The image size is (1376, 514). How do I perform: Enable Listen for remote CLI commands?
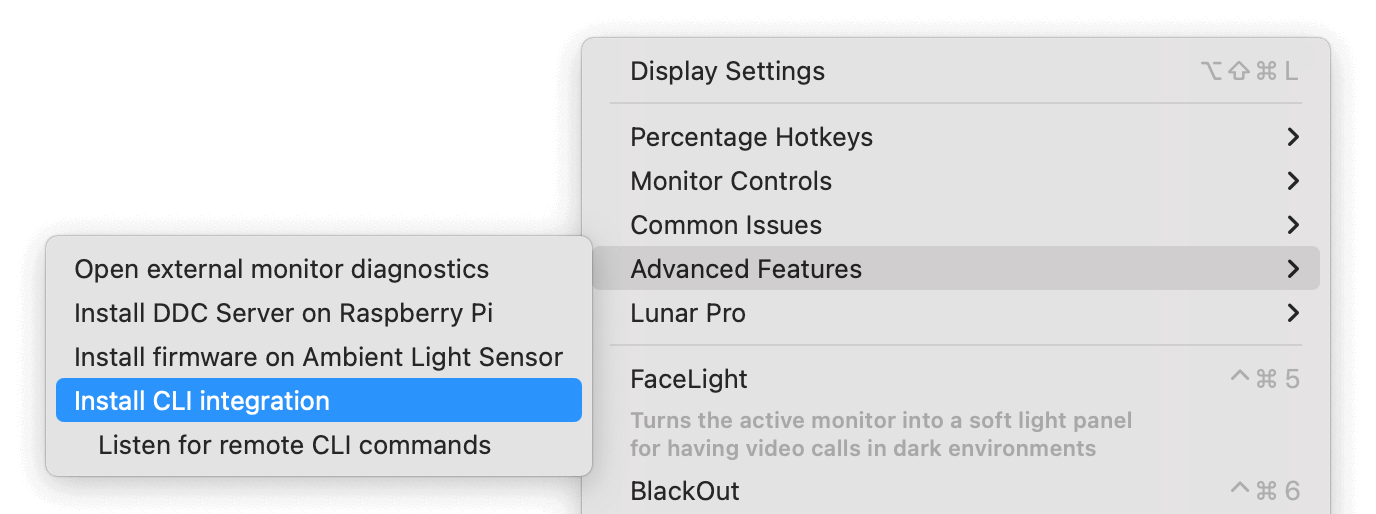pos(319,445)
